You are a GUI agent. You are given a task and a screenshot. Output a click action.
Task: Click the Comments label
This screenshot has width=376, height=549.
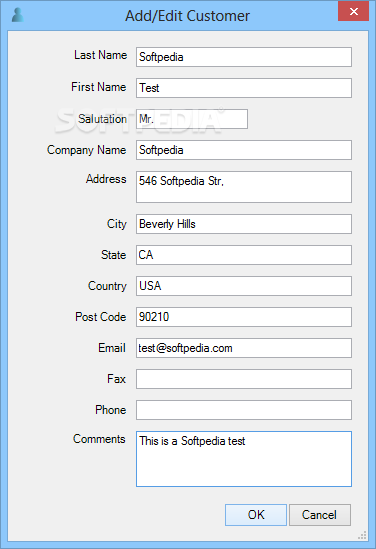[99, 439]
